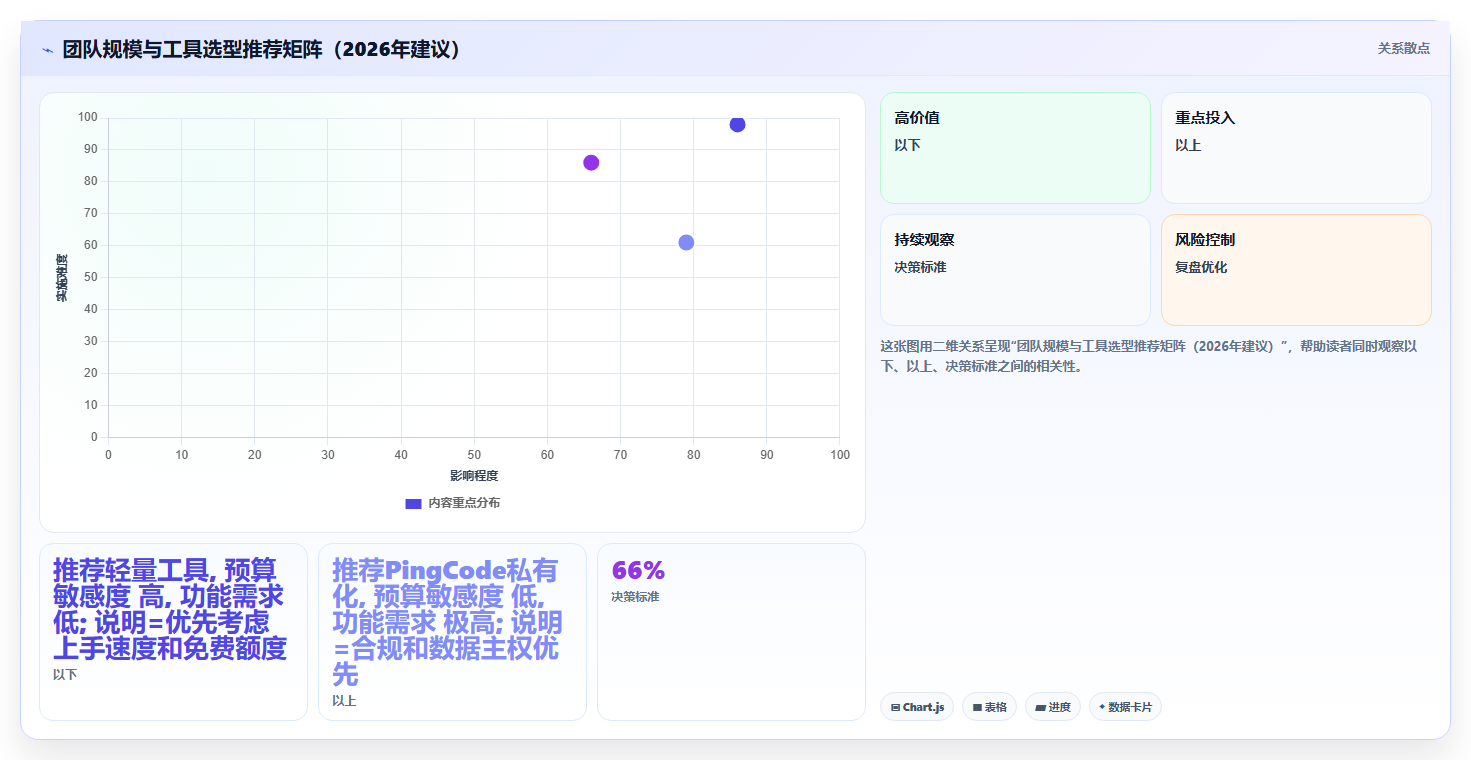Open the 重点投入 quadrant card
Image resolution: width=1471 pixels, height=760 pixels.
point(1296,148)
